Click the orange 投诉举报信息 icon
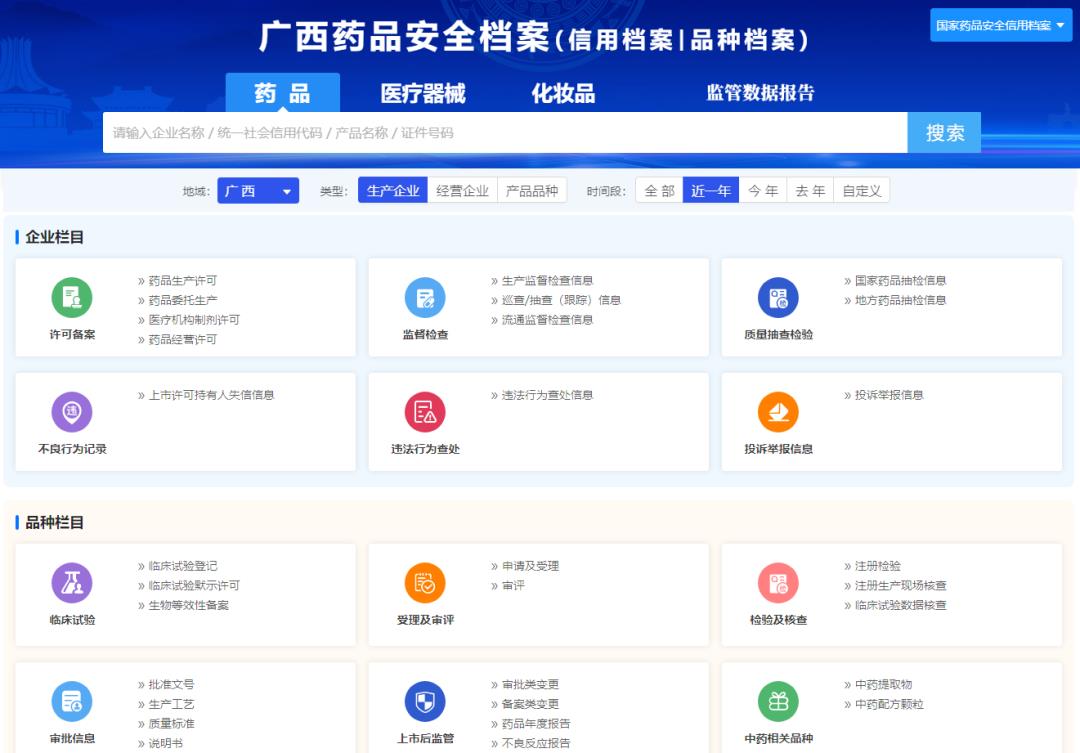1080x753 pixels. click(778, 412)
